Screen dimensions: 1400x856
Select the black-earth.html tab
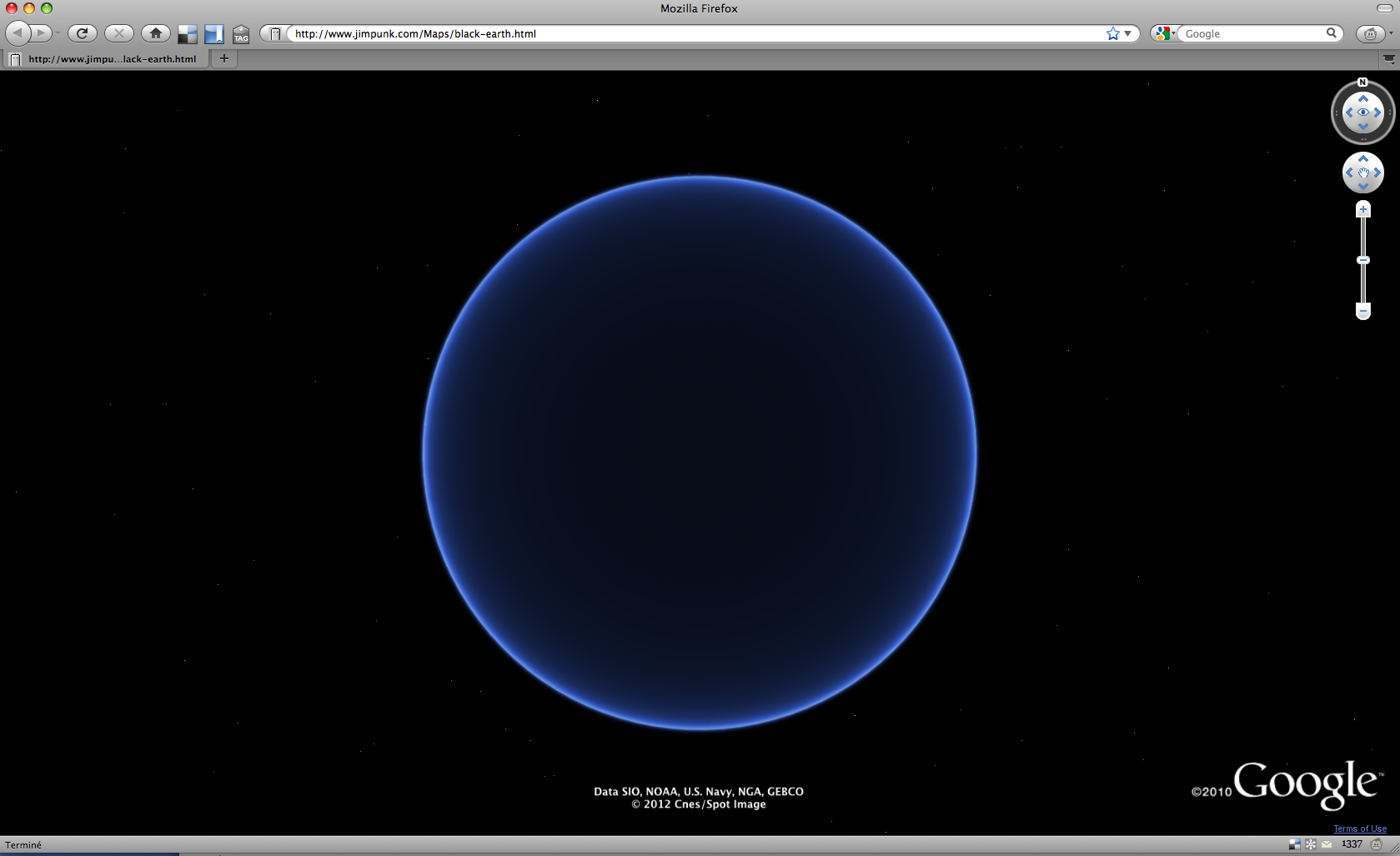pos(107,58)
